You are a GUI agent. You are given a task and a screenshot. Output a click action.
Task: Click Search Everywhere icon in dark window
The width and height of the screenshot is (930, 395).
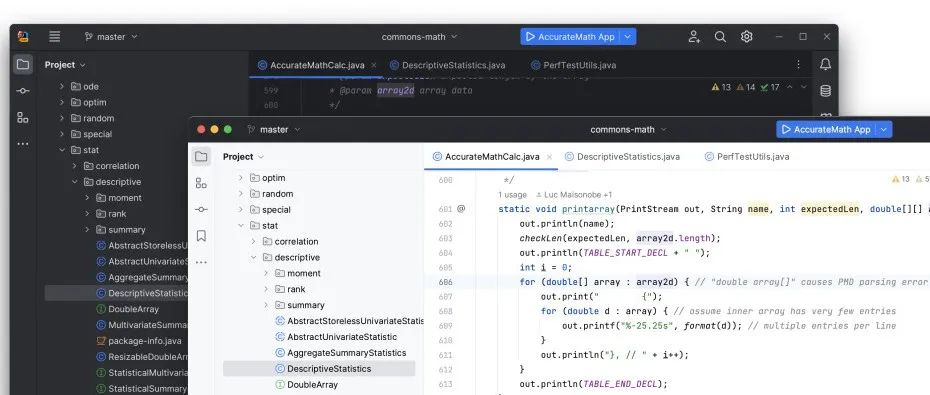[720, 37]
